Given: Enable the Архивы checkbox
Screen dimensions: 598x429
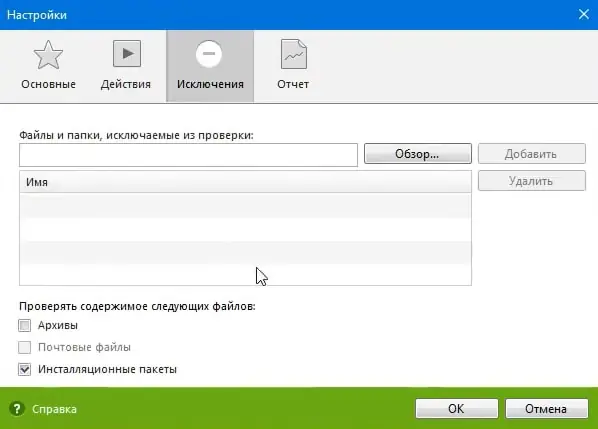Looking at the screenshot, I should click(x=25, y=325).
